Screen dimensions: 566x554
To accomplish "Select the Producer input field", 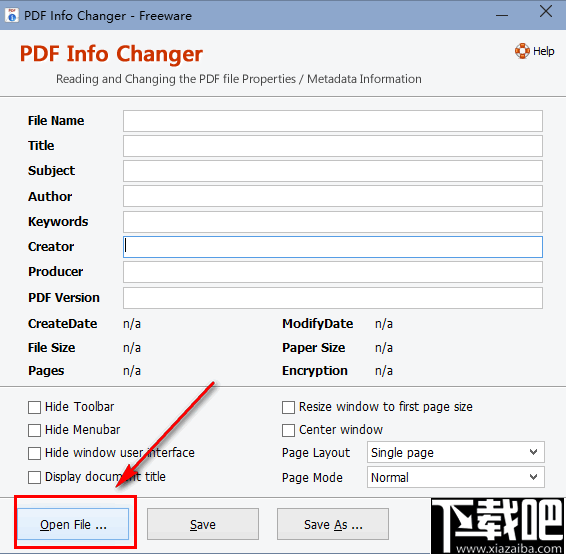I will pyautogui.click(x=332, y=272).
